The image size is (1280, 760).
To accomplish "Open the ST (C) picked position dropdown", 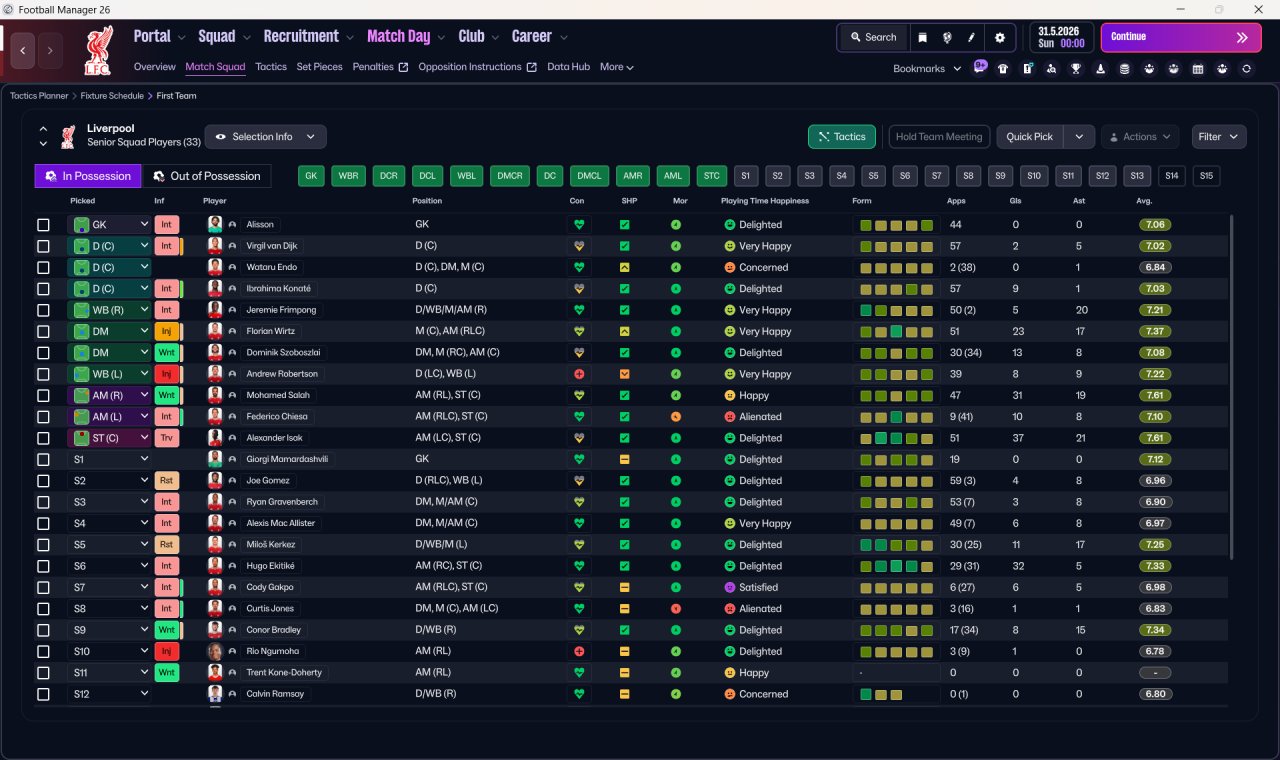I will point(109,438).
